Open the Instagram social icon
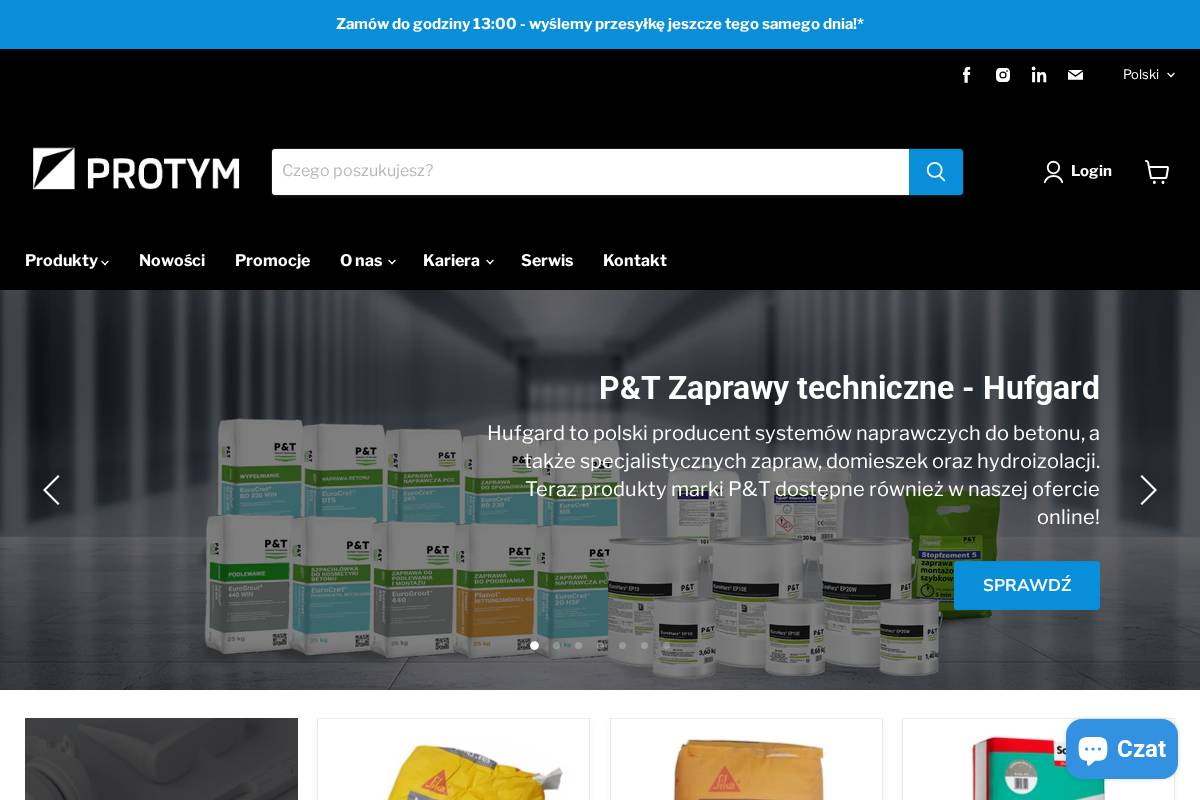1200x800 pixels. [1002, 75]
